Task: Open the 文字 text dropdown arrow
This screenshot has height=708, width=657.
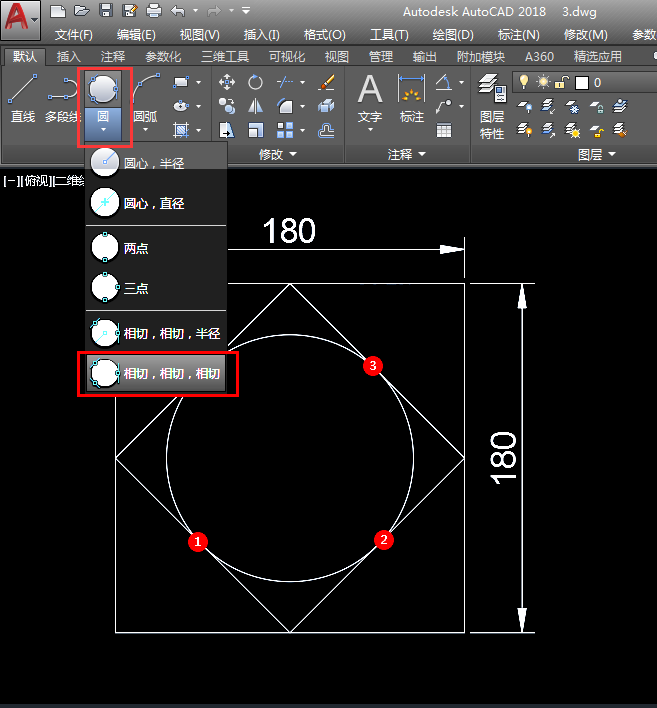Action: 370,130
